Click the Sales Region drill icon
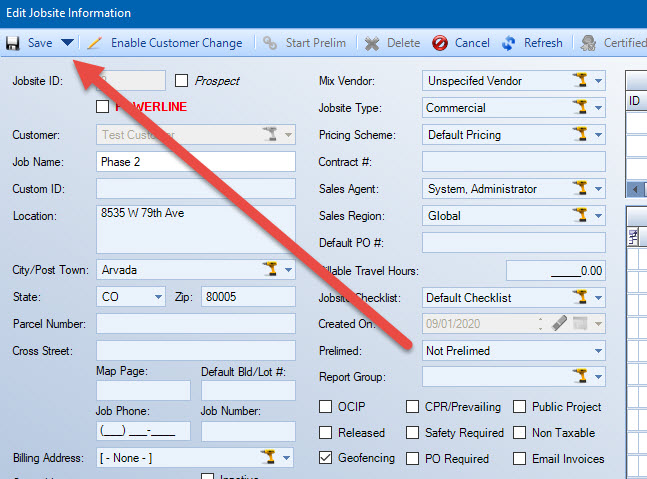Image resolution: width=647 pixels, height=479 pixels. (x=581, y=215)
